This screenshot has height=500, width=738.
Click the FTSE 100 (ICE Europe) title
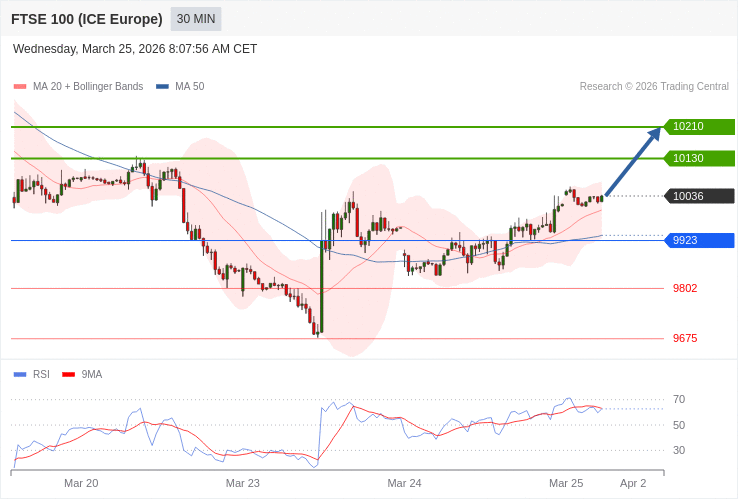[87, 19]
